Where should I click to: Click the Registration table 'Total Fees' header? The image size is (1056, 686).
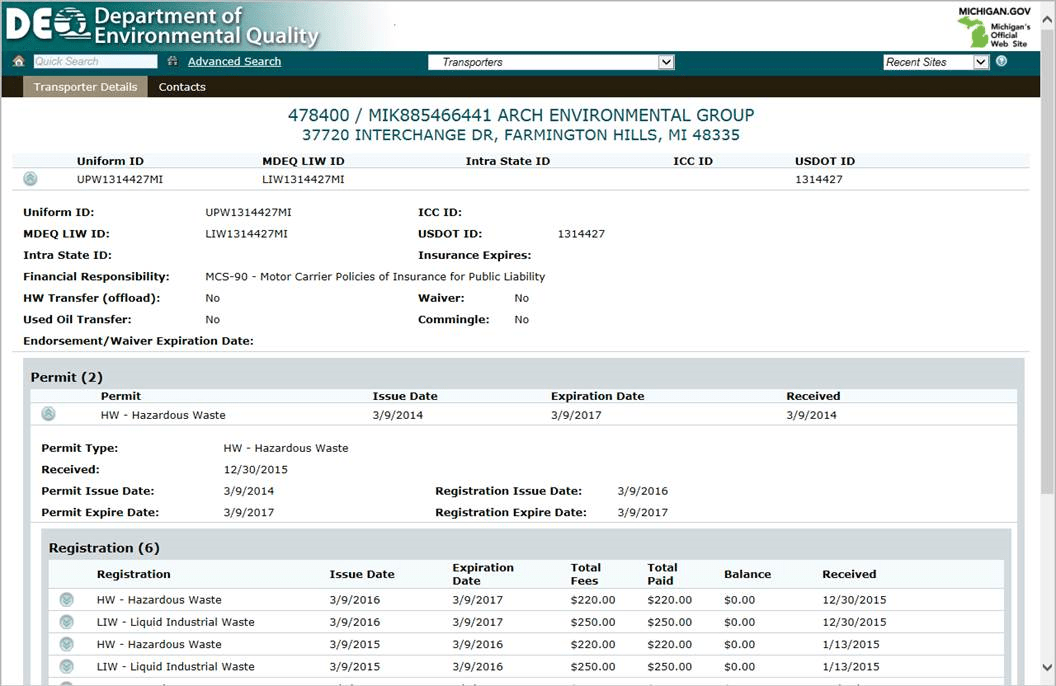point(585,574)
